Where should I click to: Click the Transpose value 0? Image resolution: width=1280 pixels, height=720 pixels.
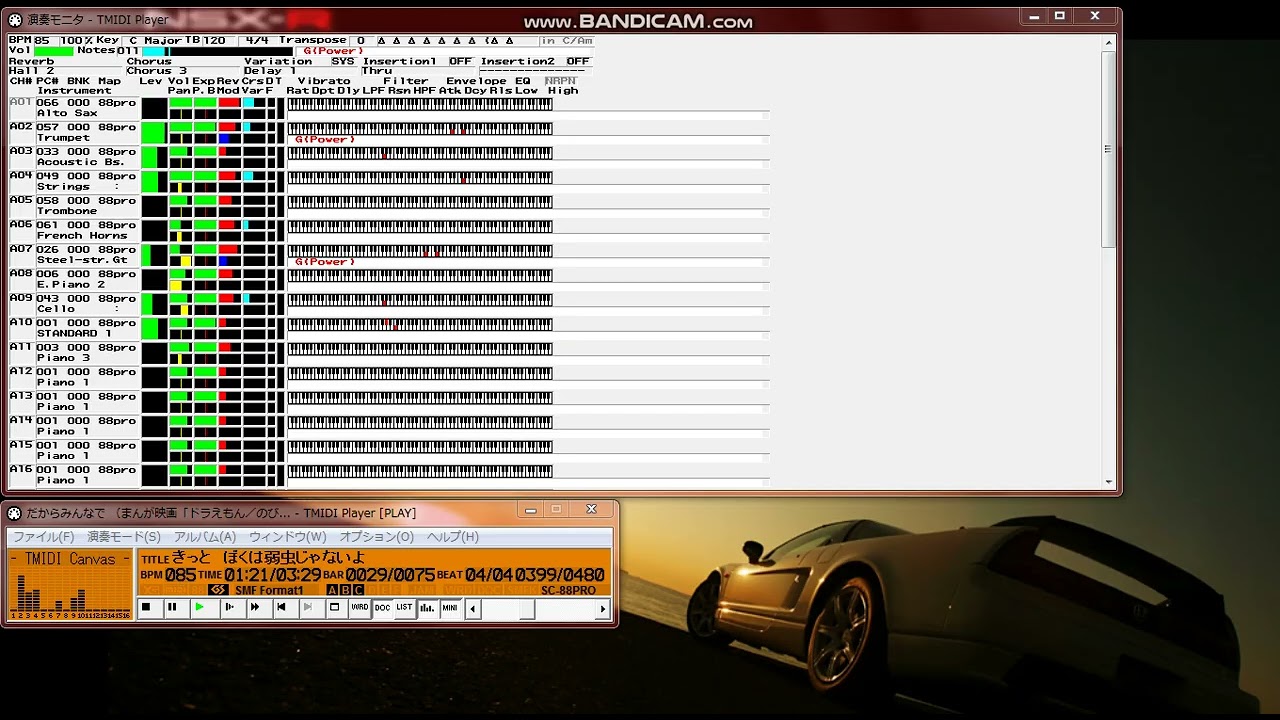pos(361,41)
